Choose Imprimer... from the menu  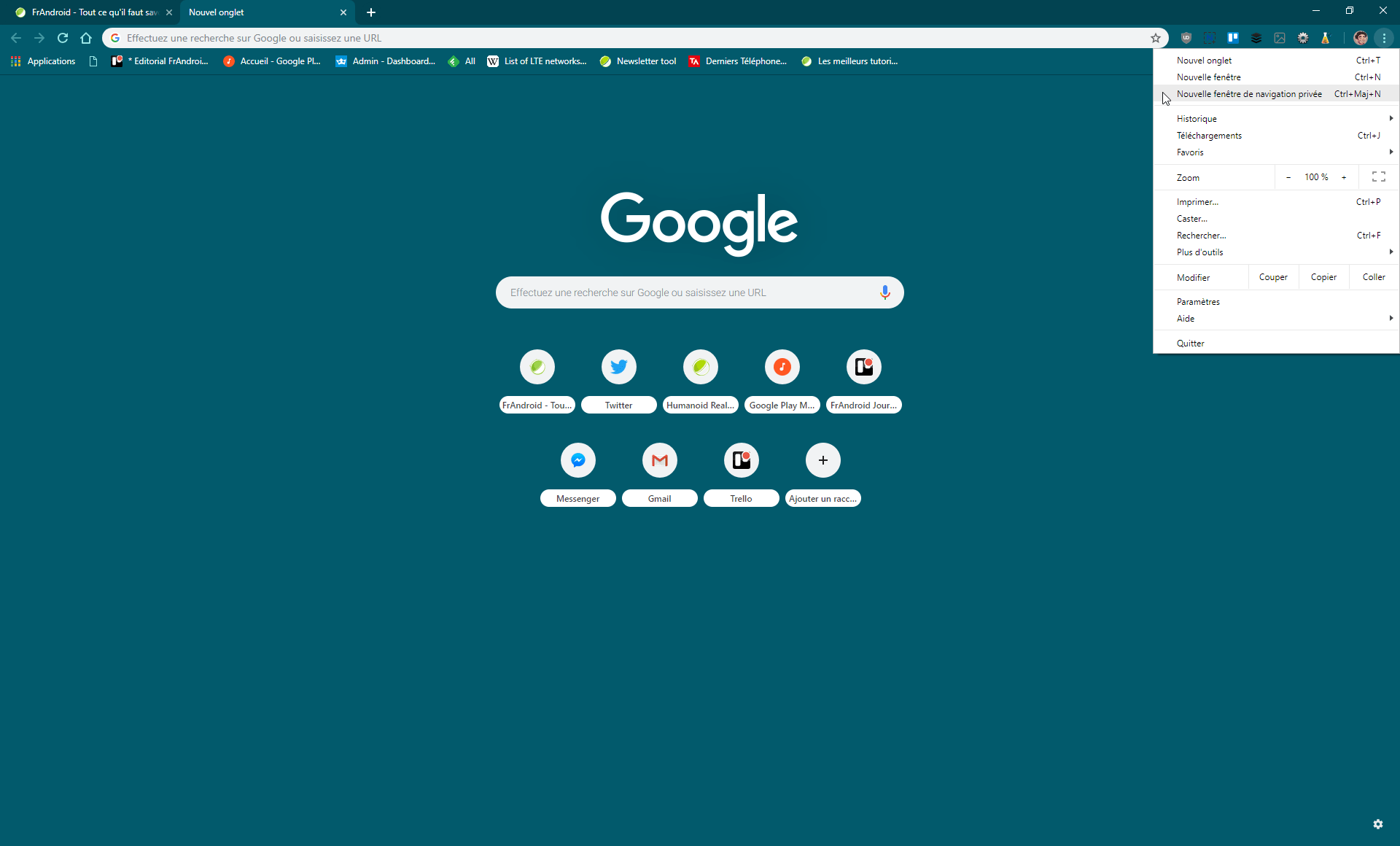pos(1276,202)
